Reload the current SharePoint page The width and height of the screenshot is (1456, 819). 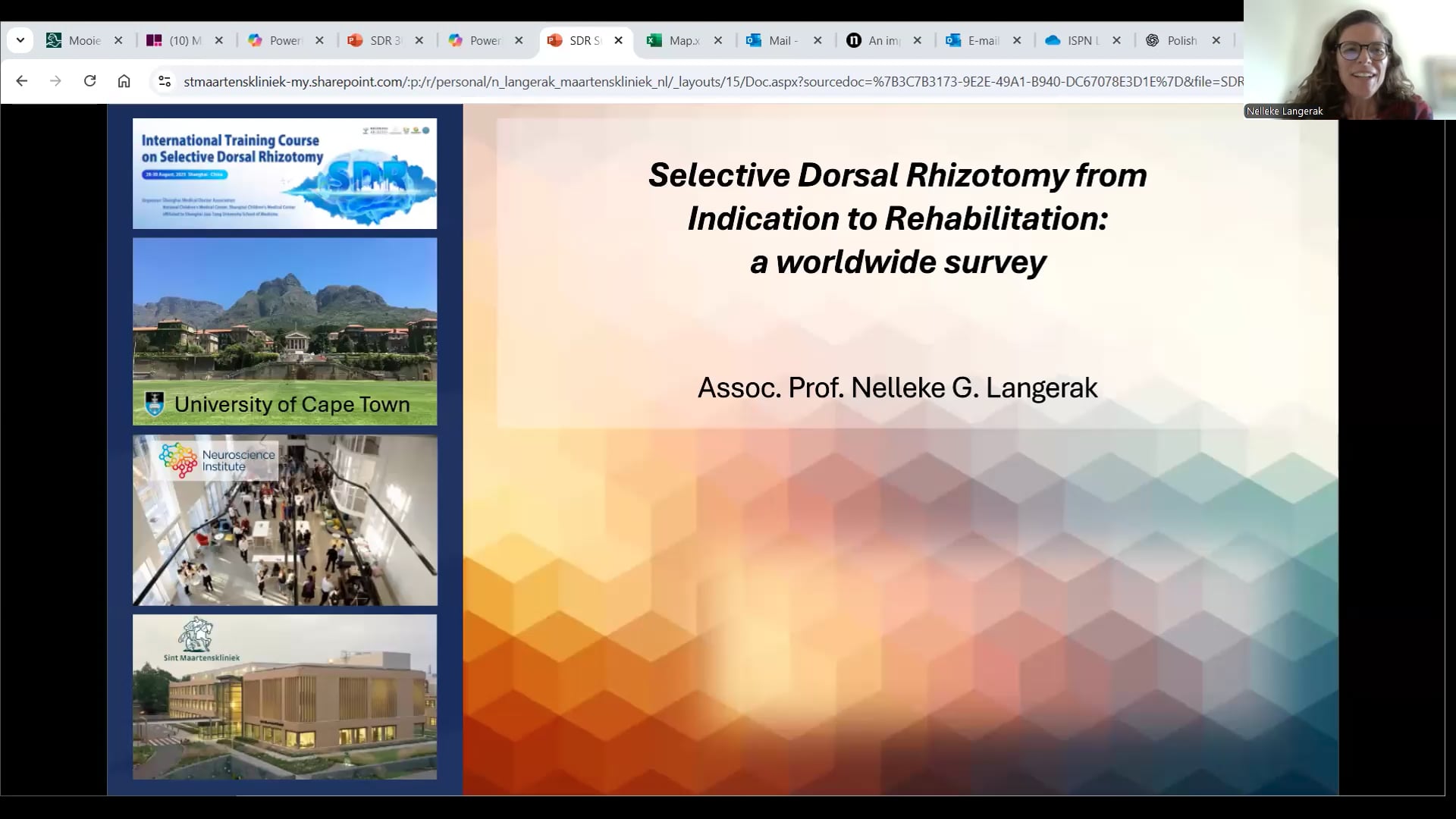[x=90, y=80]
